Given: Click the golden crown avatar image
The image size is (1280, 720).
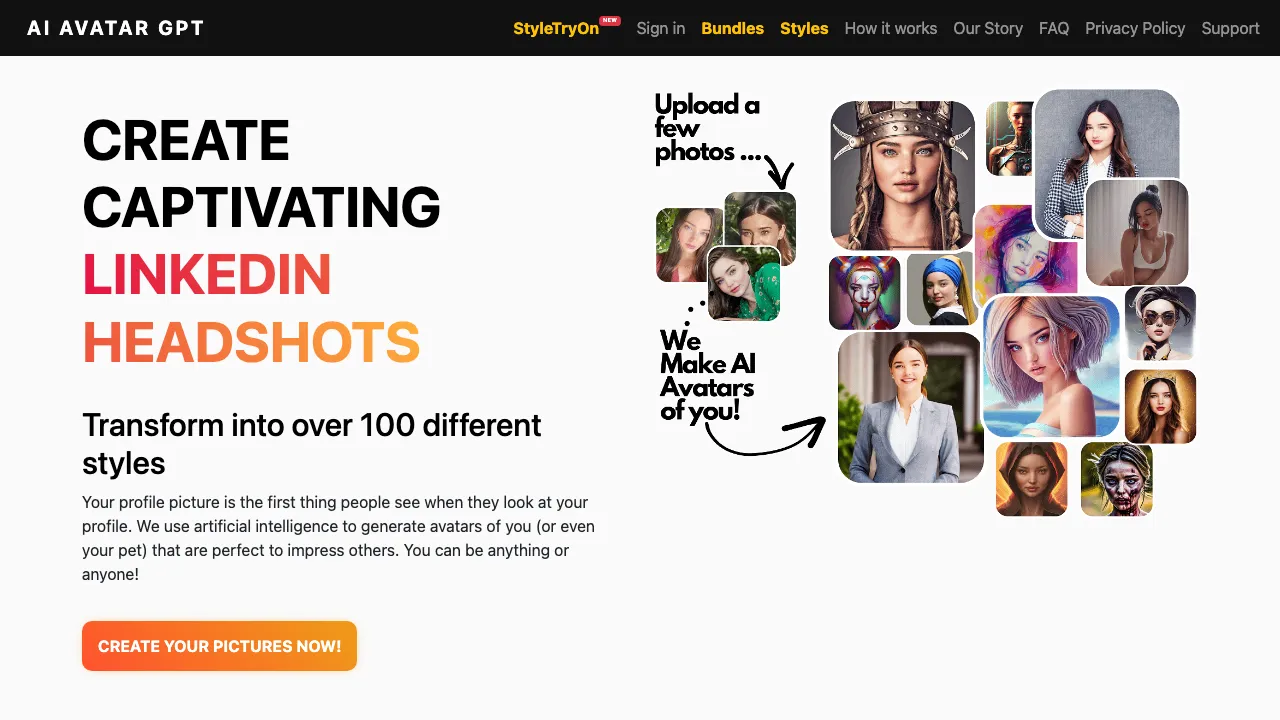Looking at the screenshot, I should tap(1161, 406).
